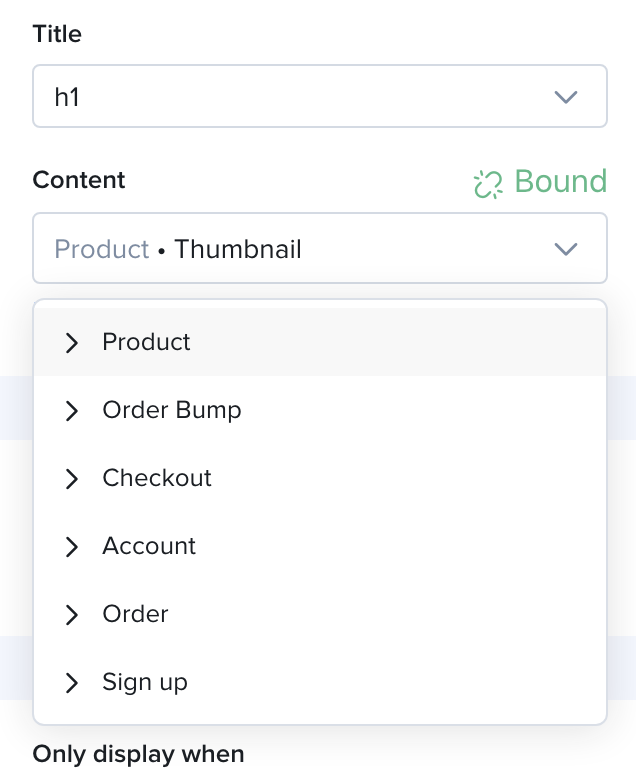Pick the Account group entry
Screen dimensions: 636x776
coord(320,546)
